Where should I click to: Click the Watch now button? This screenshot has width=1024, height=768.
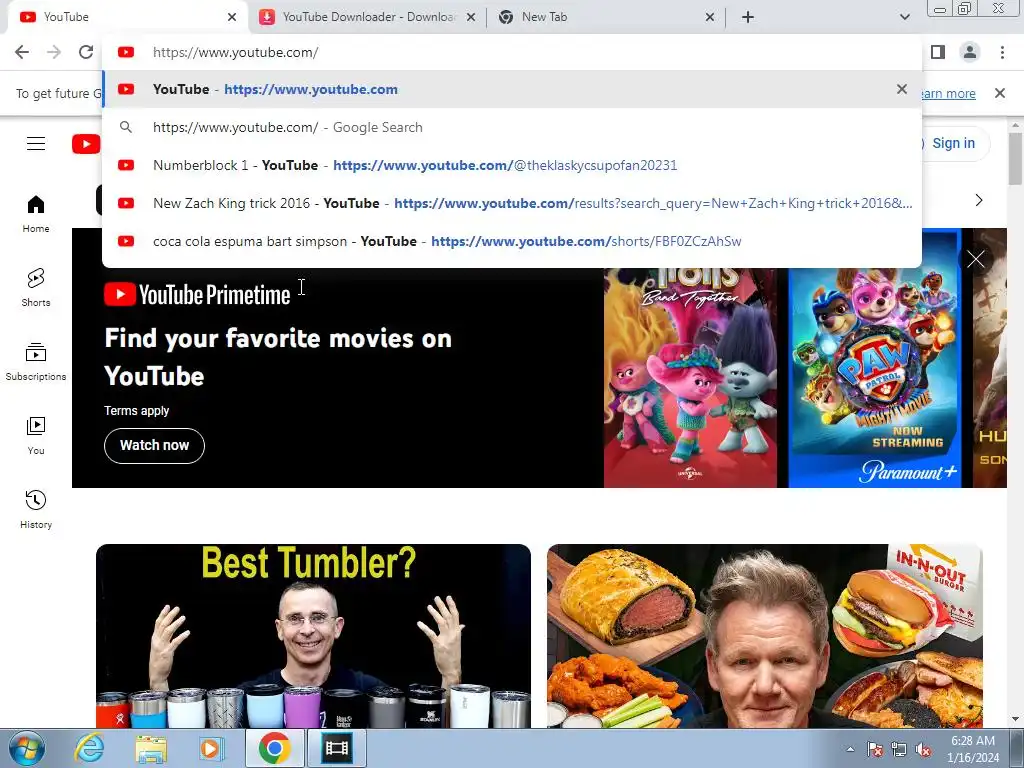click(x=154, y=446)
